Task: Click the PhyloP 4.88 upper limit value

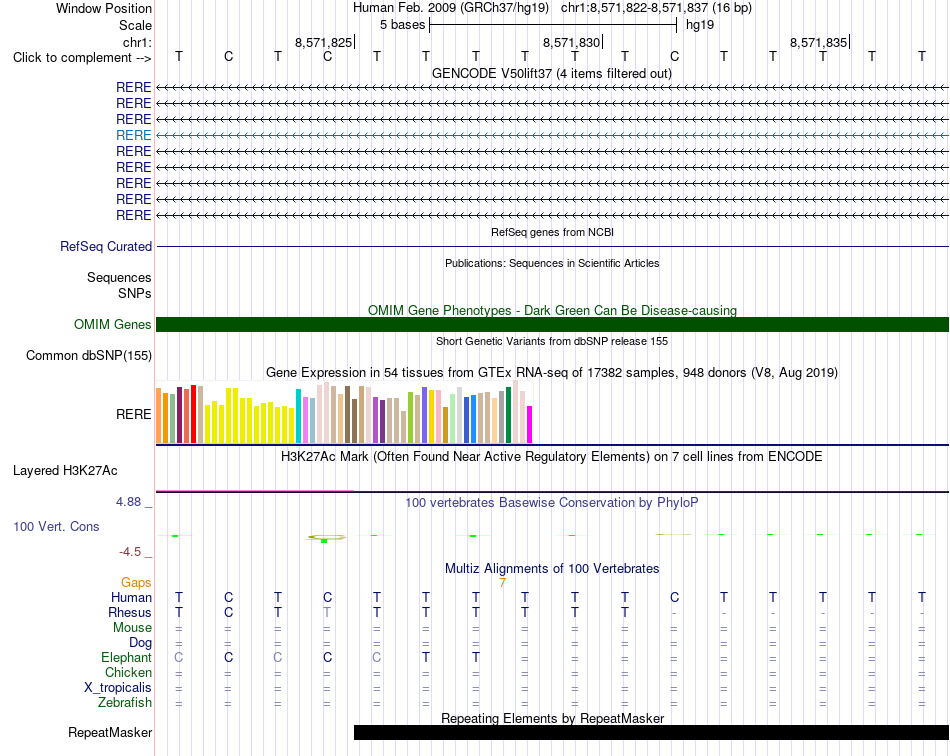Action: click(x=128, y=502)
